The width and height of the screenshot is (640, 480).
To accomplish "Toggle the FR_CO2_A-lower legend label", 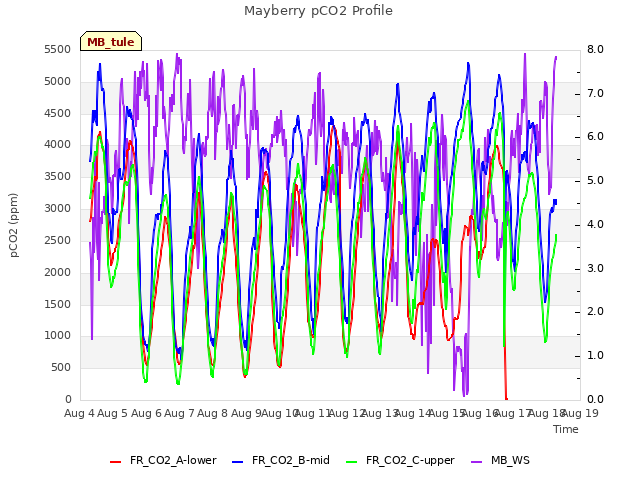I will [x=173, y=460].
